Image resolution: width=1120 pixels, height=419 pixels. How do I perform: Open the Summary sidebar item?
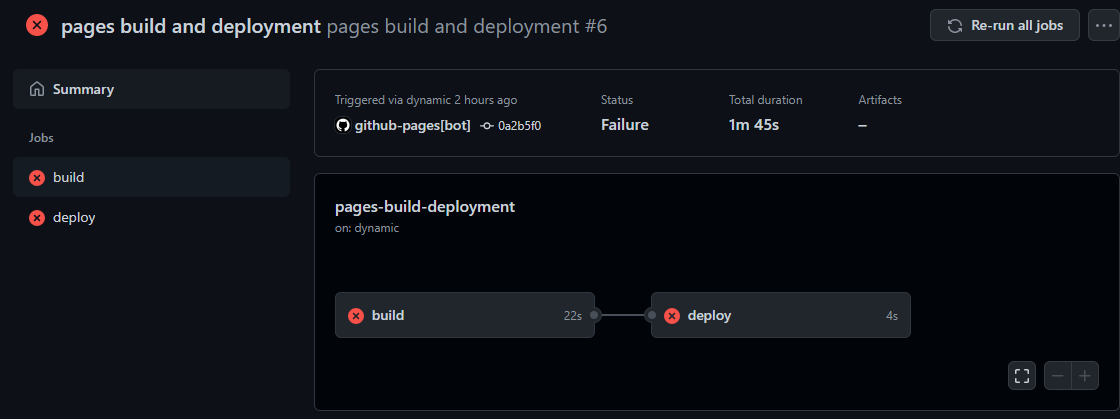[x=83, y=89]
